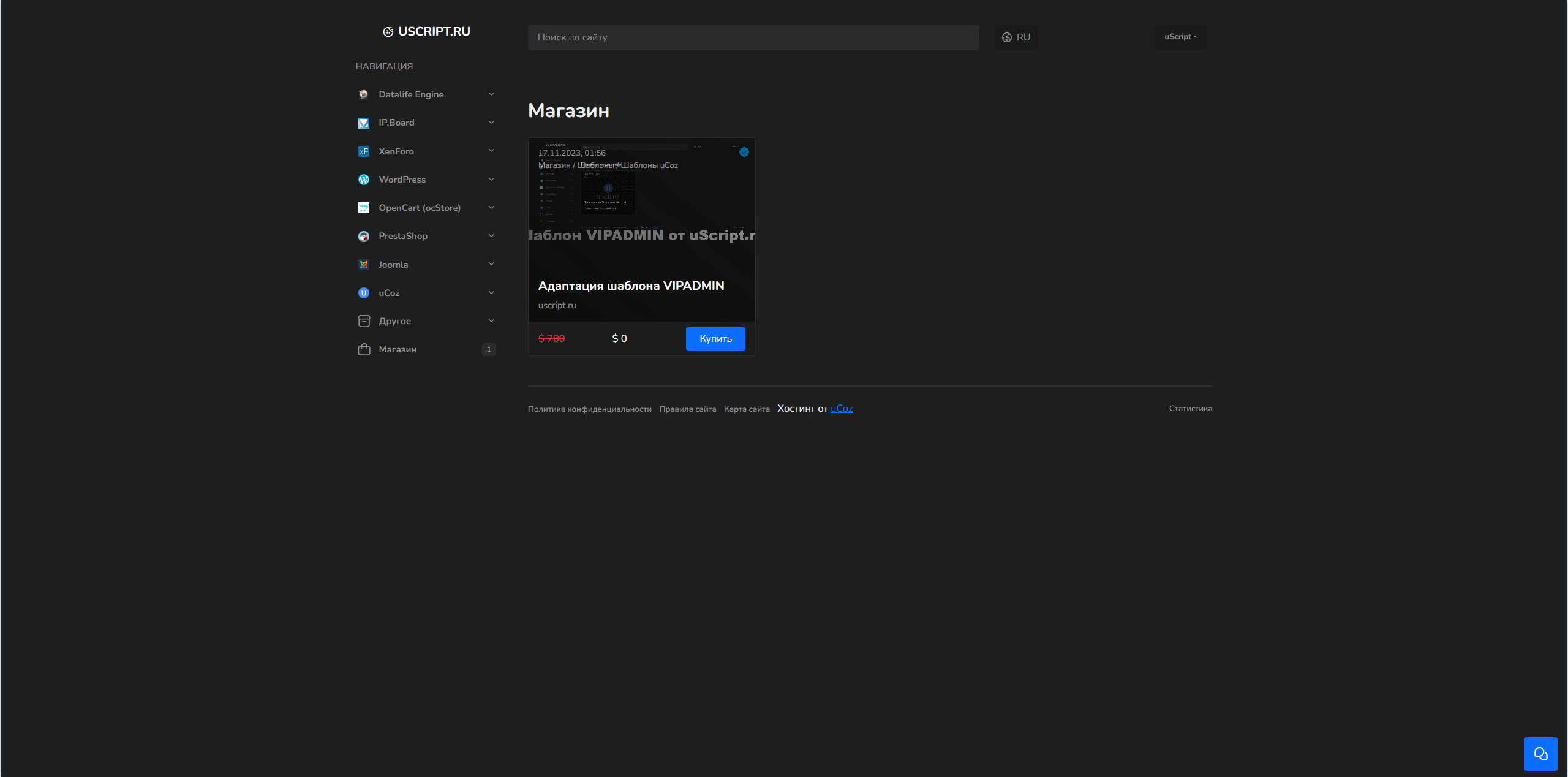Focus the Поиск по сайту search field
This screenshot has width=1568, height=777.
(x=753, y=37)
